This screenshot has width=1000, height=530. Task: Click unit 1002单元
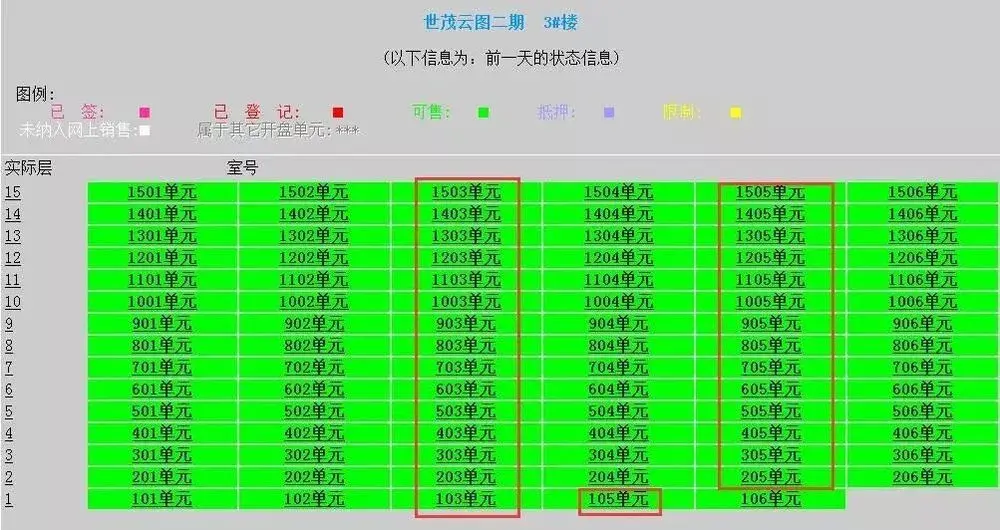(x=314, y=302)
